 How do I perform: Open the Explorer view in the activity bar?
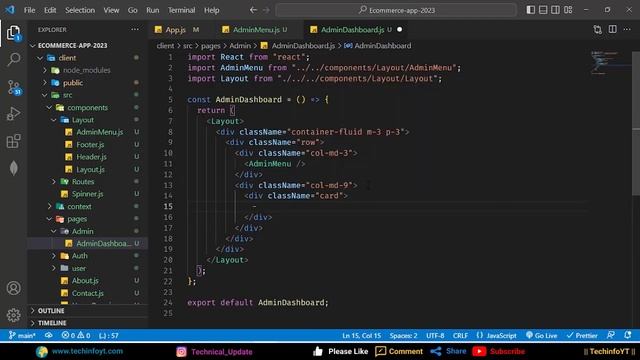point(13,33)
